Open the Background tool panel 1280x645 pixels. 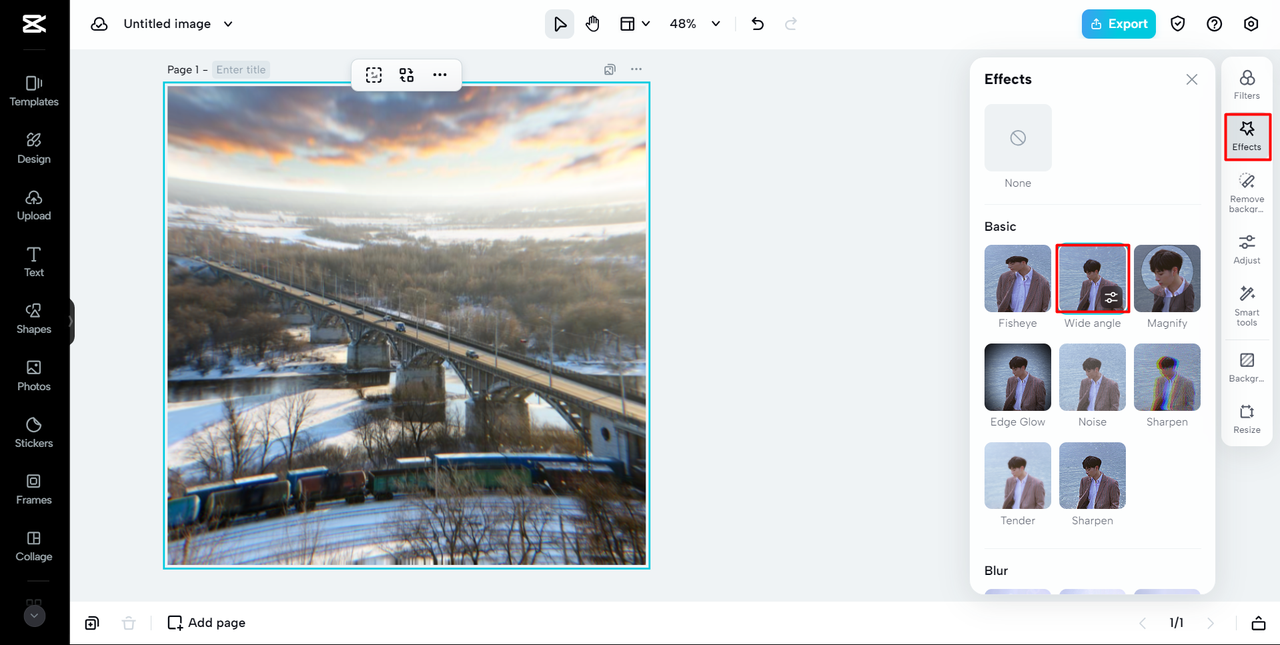click(x=1247, y=368)
